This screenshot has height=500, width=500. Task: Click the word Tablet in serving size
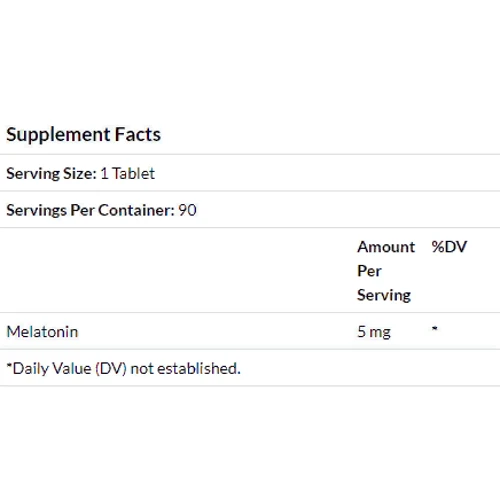coord(133,173)
